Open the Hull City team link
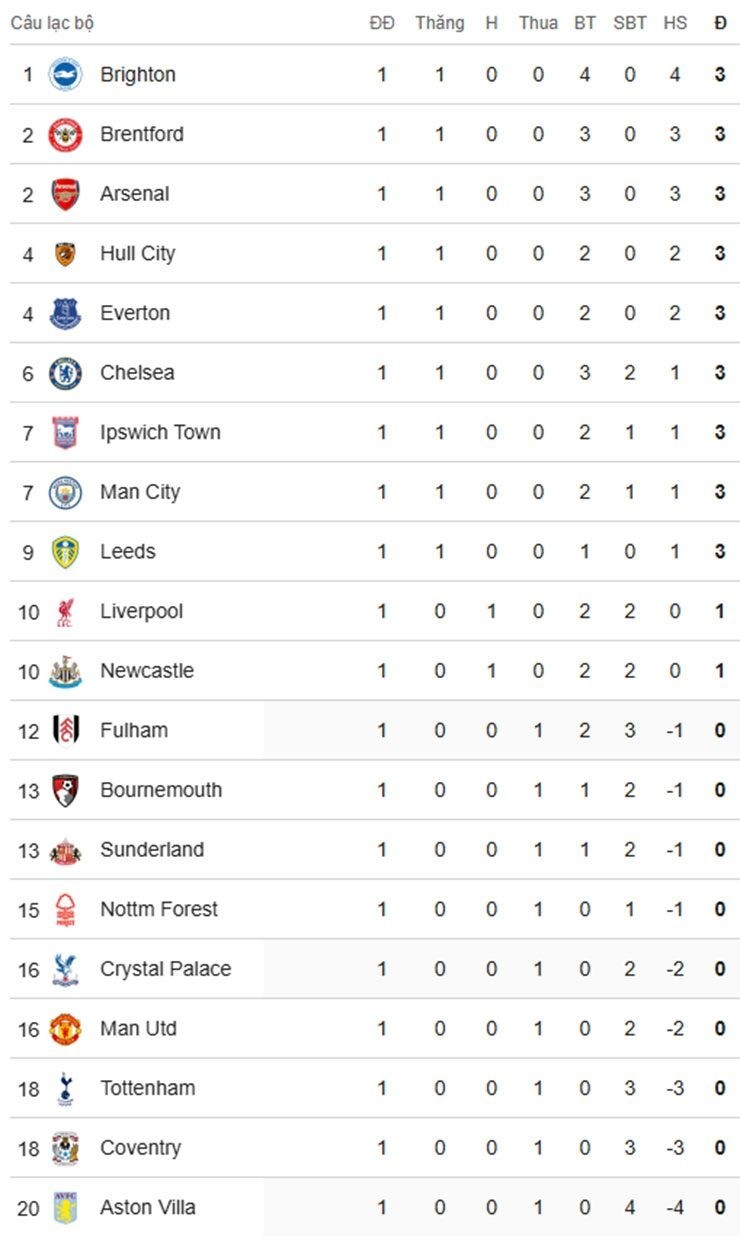Screen dimensions: 740x1247 (x=138, y=253)
